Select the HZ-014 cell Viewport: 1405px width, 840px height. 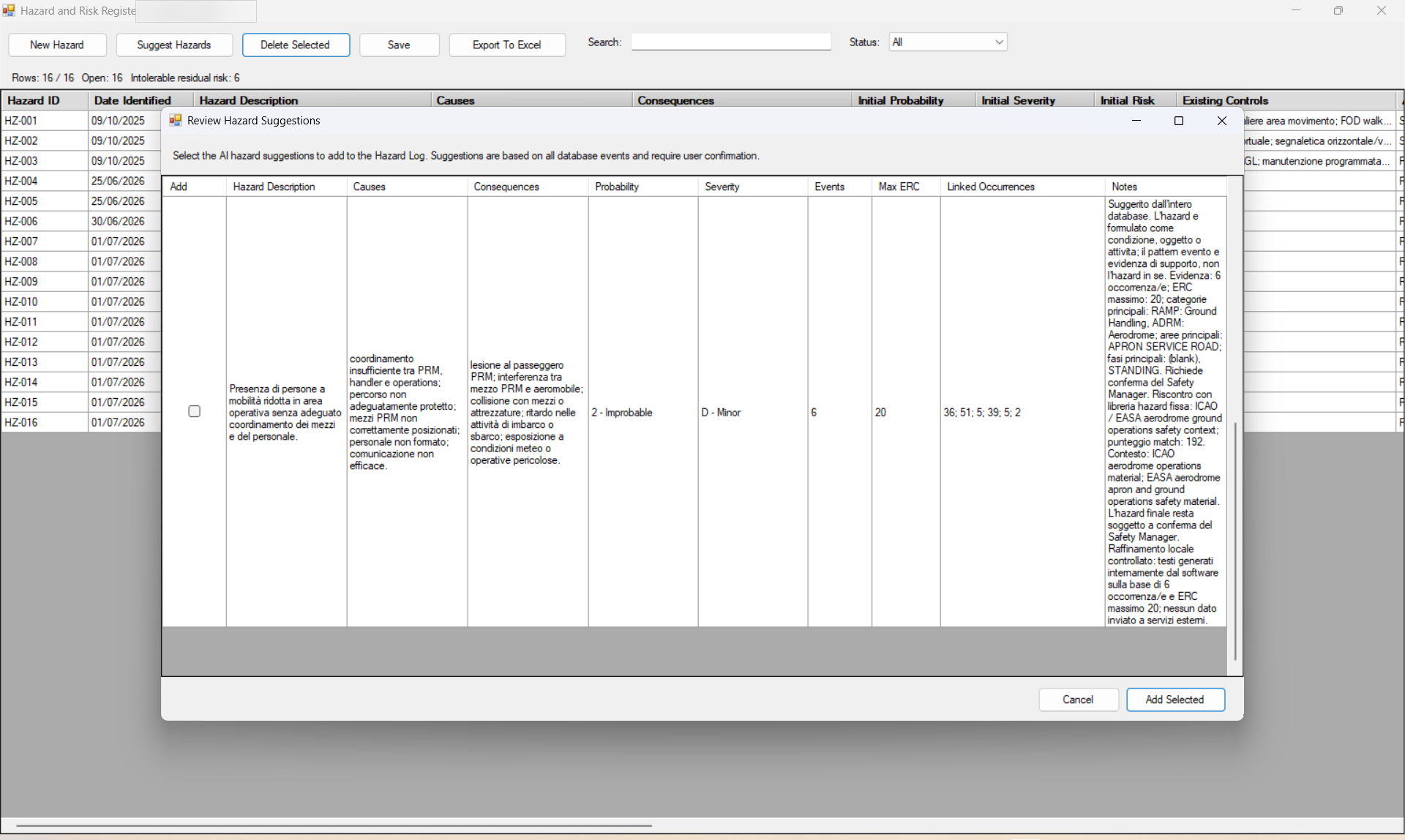(45, 382)
